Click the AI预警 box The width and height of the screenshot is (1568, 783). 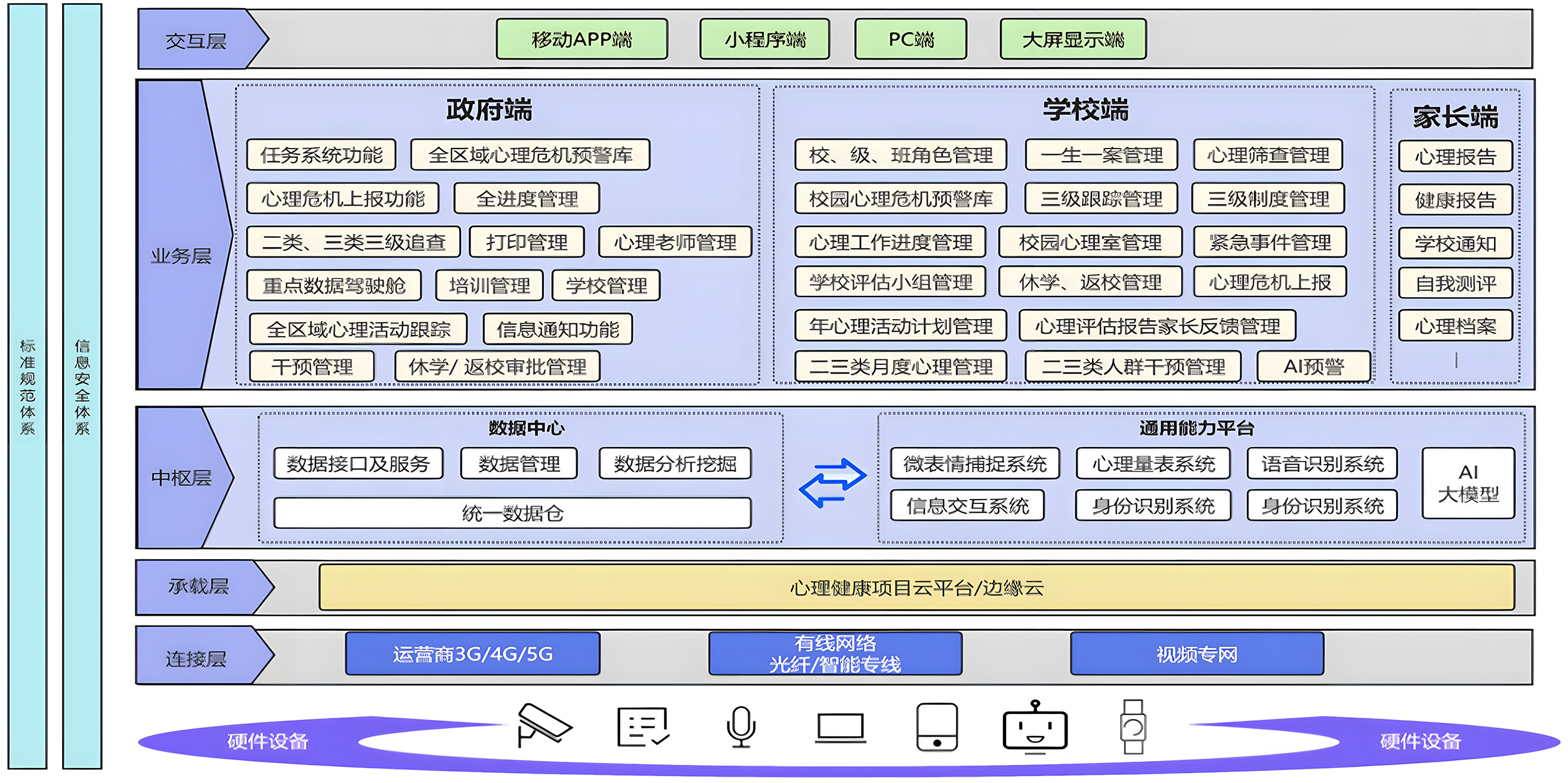pyautogui.click(x=1313, y=366)
